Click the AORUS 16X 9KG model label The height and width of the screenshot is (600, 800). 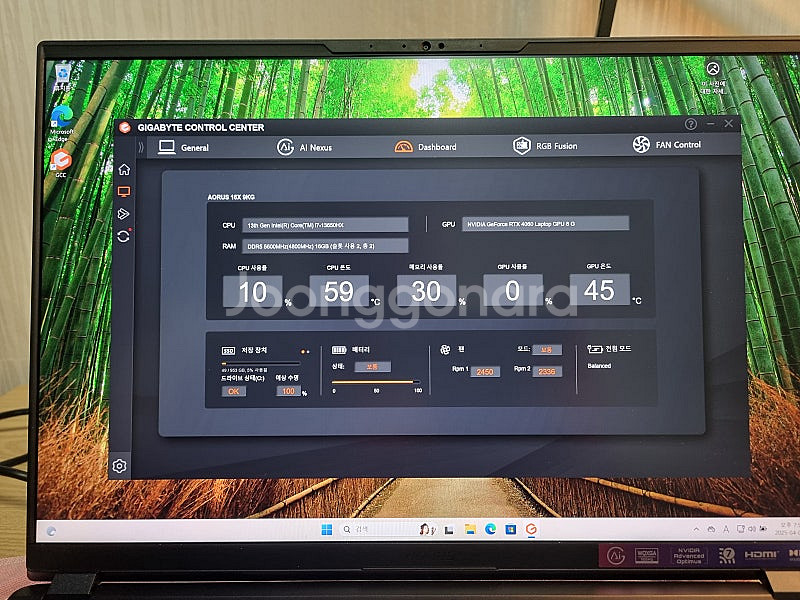click(x=231, y=197)
